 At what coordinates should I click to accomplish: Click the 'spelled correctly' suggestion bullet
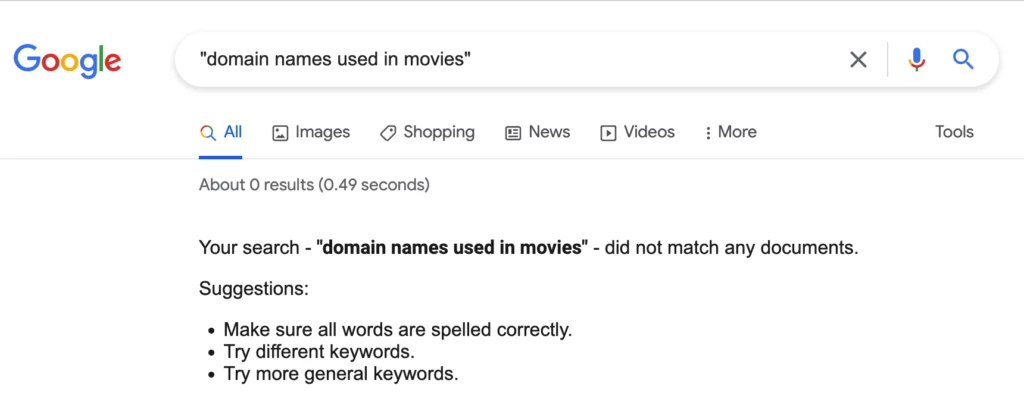coord(398,330)
